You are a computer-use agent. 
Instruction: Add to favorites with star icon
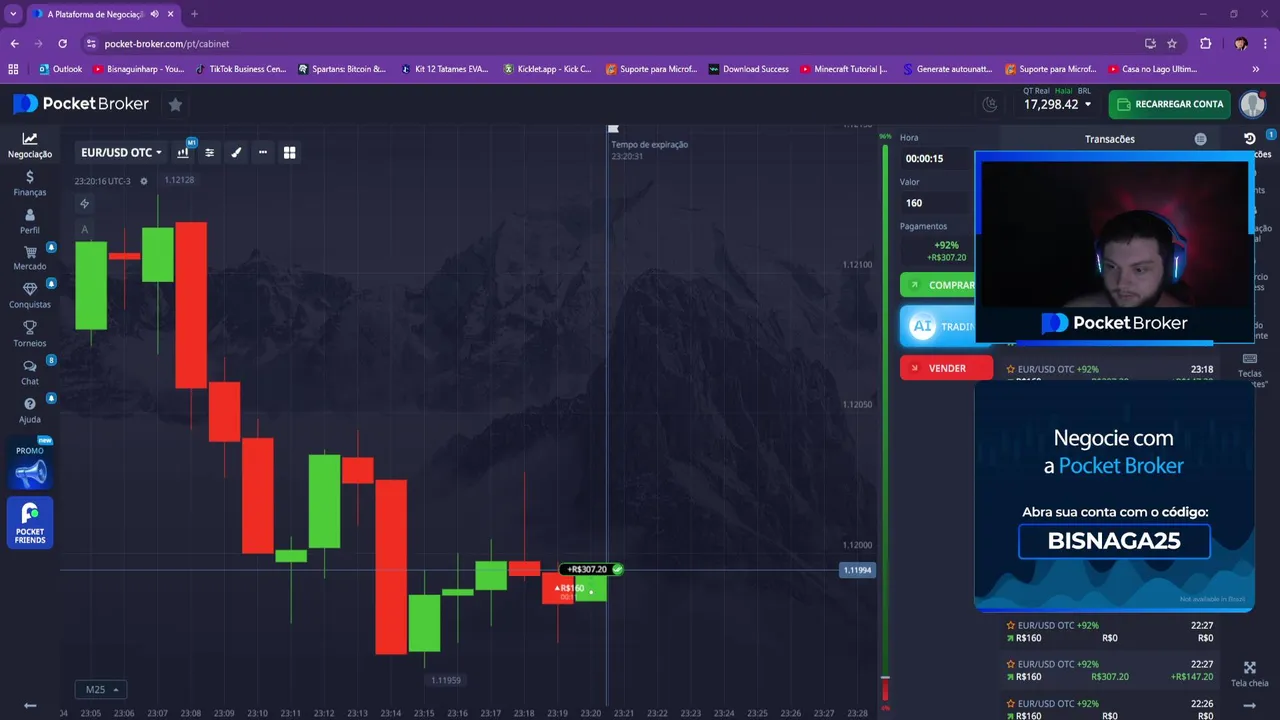click(x=175, y=104)
